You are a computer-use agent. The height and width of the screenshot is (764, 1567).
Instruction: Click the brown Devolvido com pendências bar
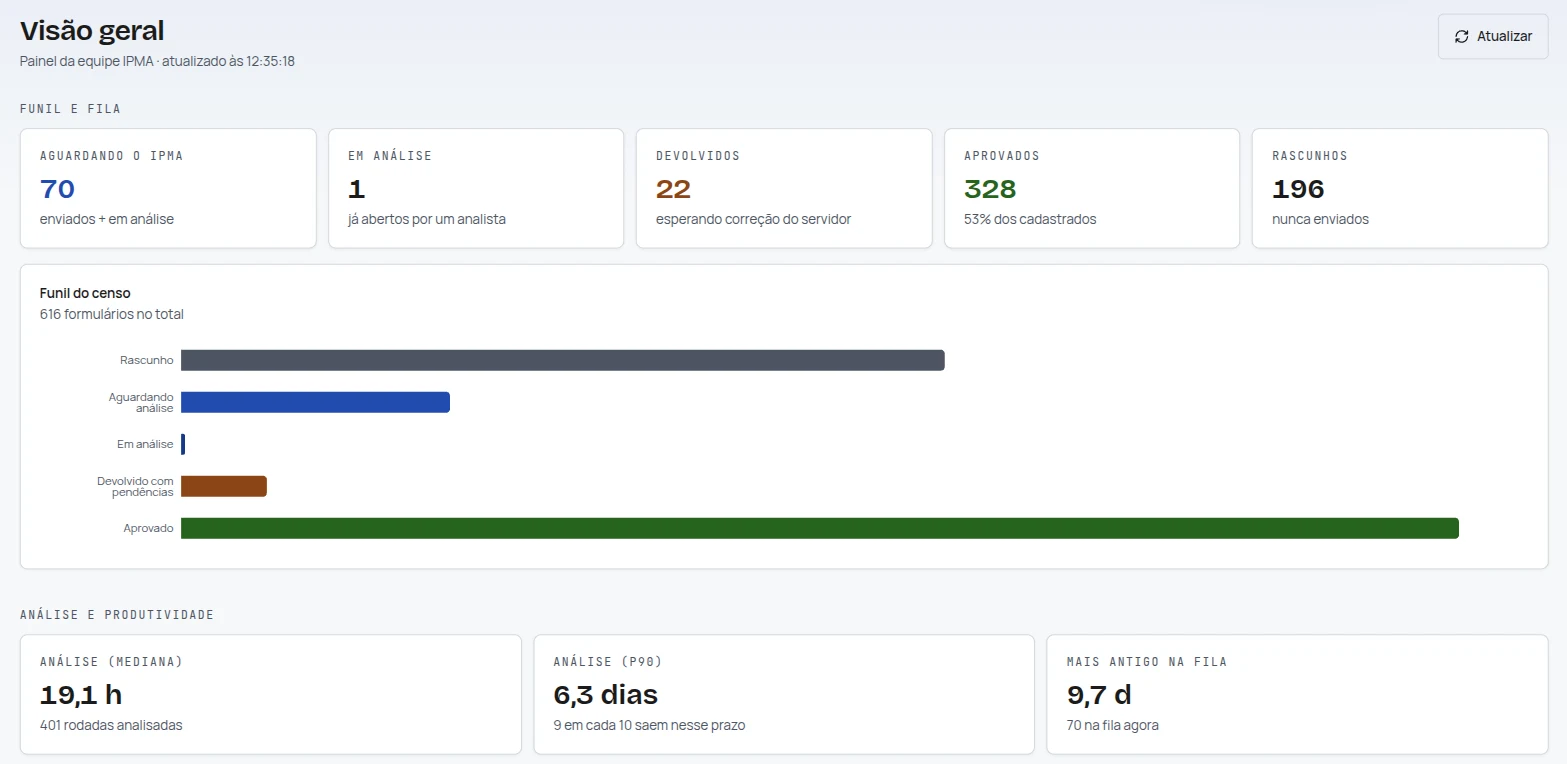[x=224, y=486]
